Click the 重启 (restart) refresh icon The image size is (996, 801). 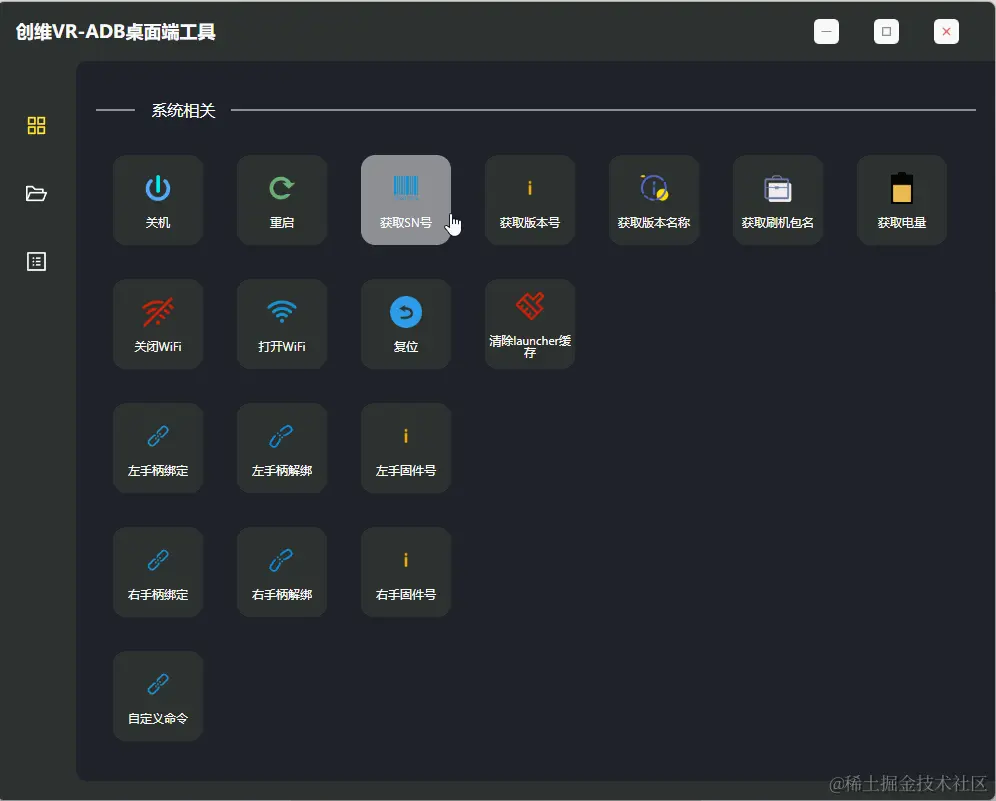[x=282, y=186]
